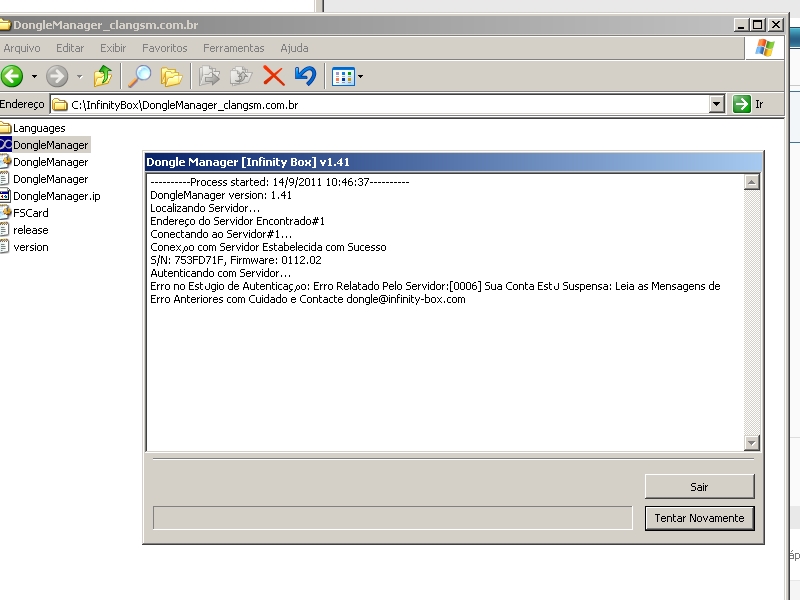The image size is (800, 600).
Task: Click the 'S/N: 753FD71F' firmware line
Action: click(236, 260)
